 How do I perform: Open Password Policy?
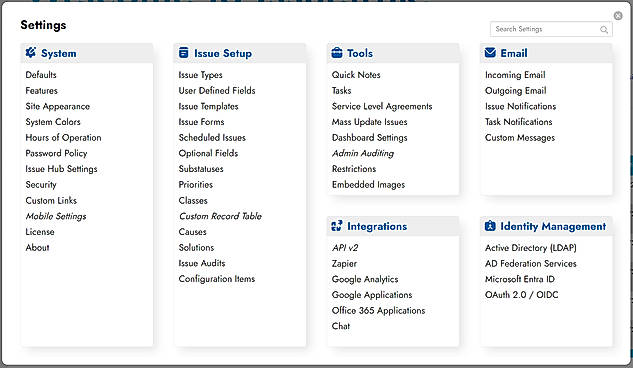[56, 153]
